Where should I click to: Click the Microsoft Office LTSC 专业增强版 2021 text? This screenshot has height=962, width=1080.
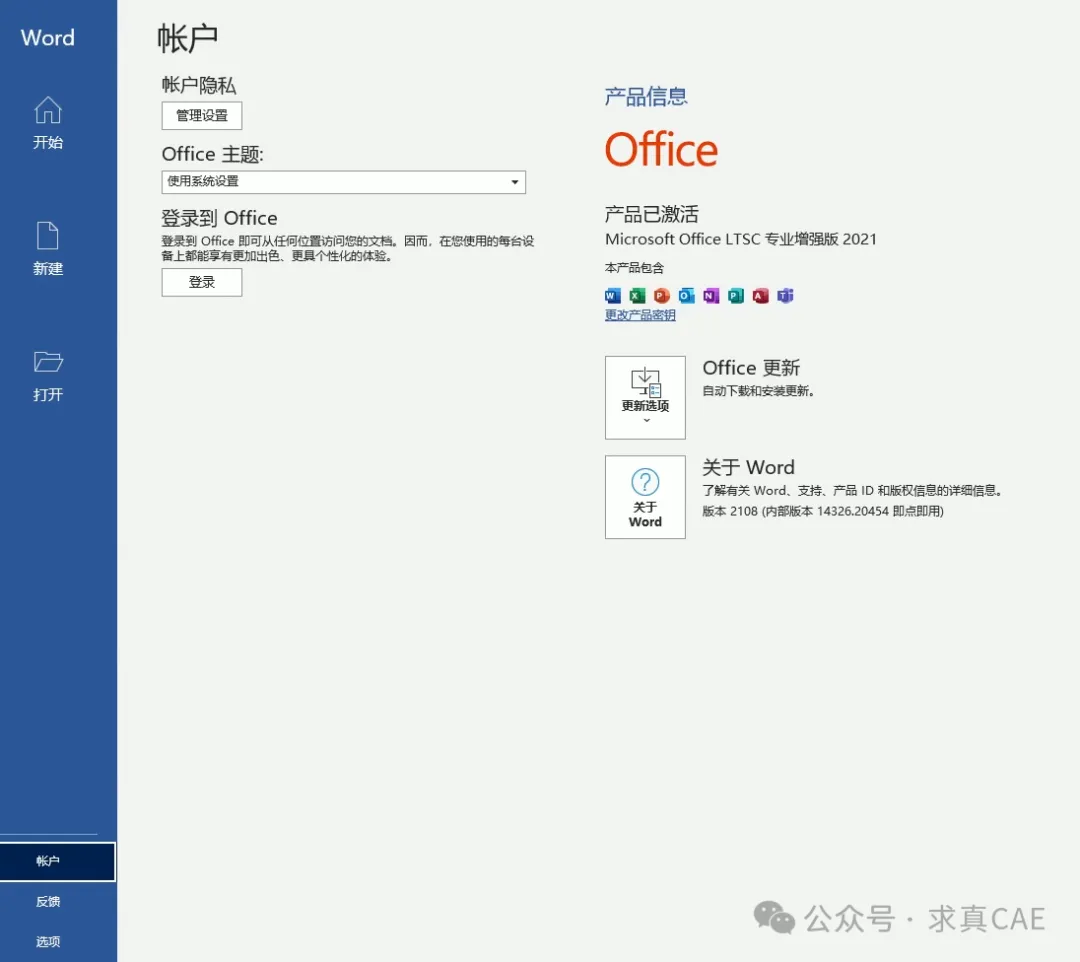coord(740,239)
